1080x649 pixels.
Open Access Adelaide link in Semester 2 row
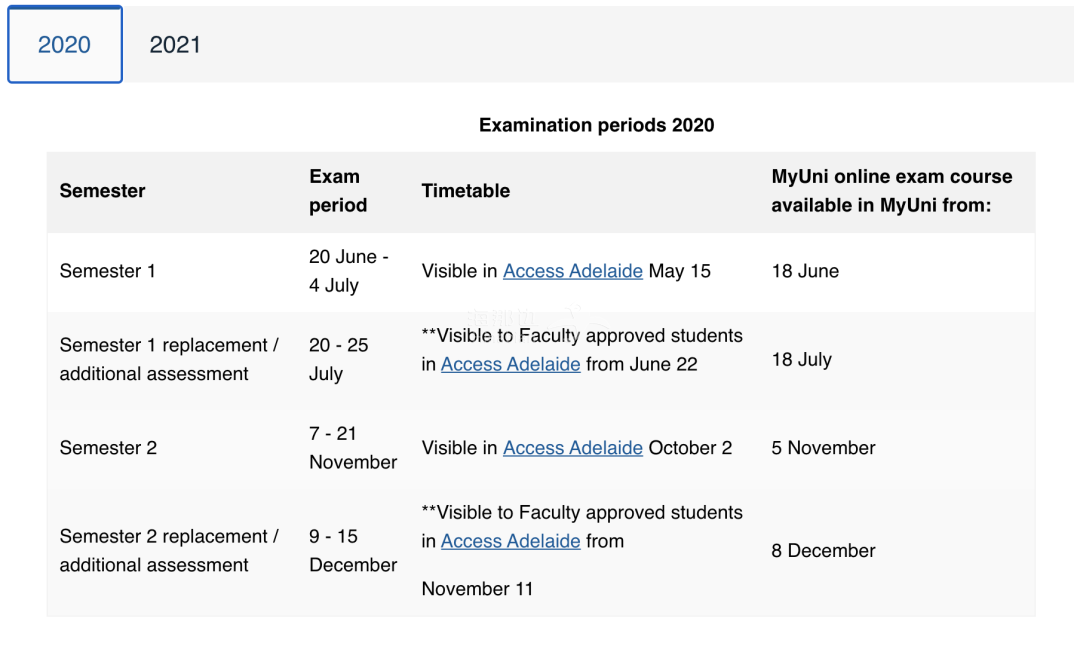tap(572, 449)
